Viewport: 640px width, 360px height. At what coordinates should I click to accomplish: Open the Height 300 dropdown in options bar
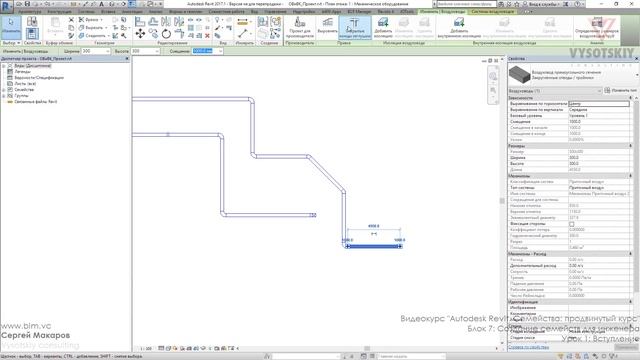[157, 51]
